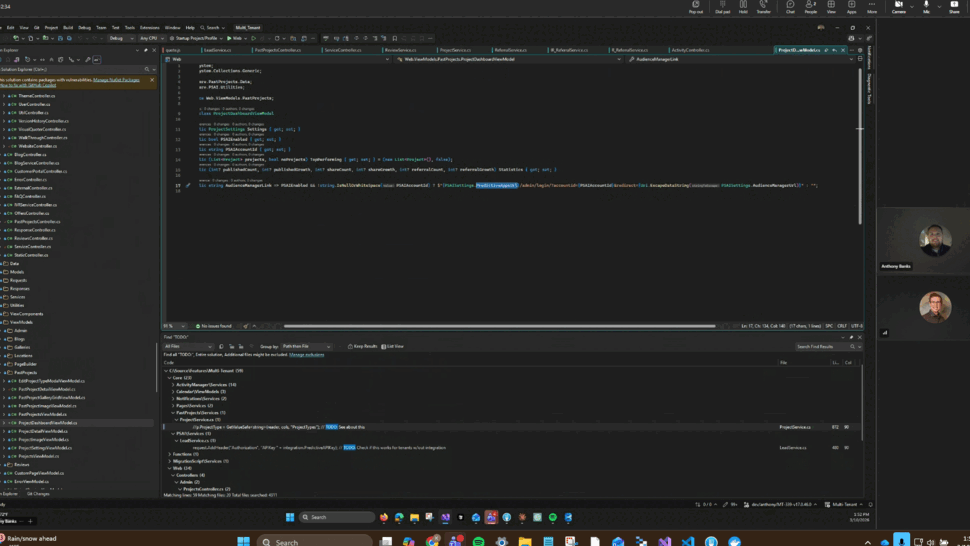Screen dimensions: 970x546
Task: Click the Manage NuGet Packages link
Action: pos(116,79)
